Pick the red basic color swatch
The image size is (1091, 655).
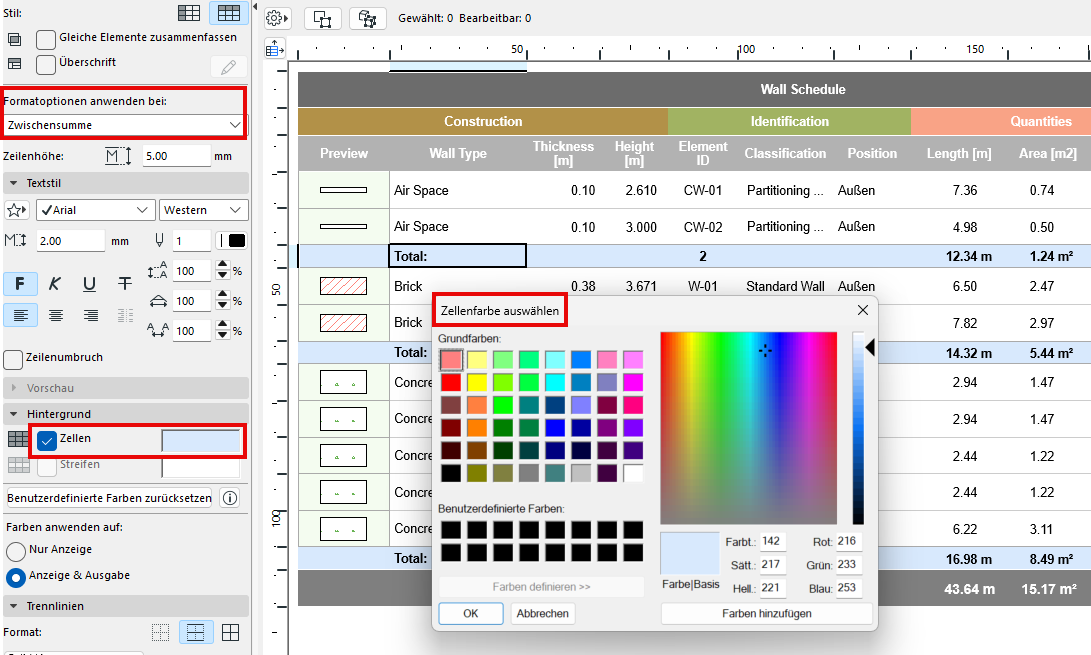pyautogui.click(x=451, y=381)
